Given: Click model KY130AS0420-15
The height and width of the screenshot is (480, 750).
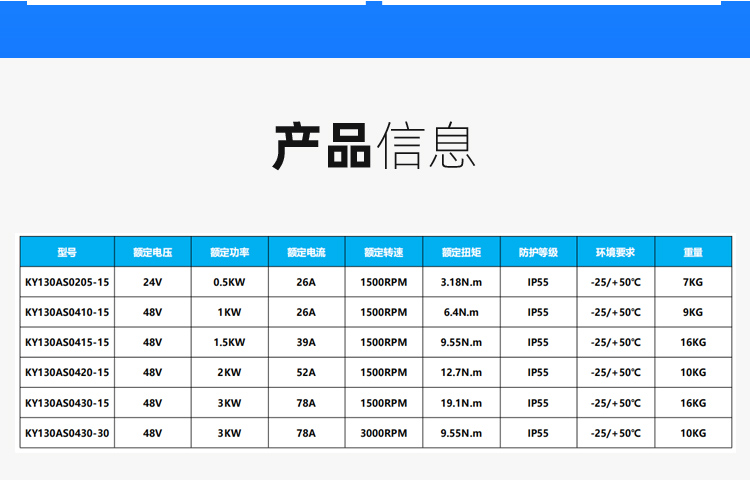Looking at the screenshot, I should coord(67,373).
